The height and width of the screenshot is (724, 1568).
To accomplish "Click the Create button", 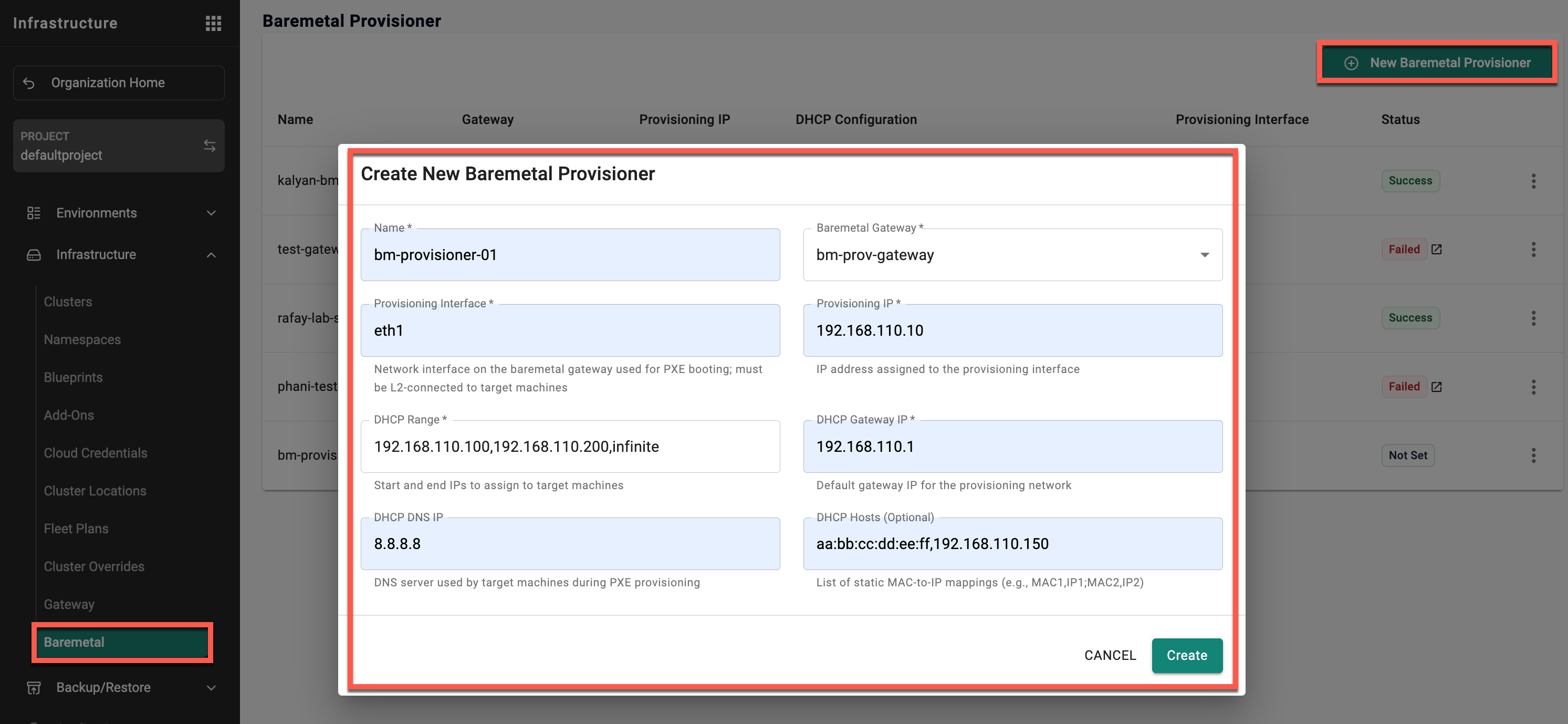I will tap(1187, 655).
